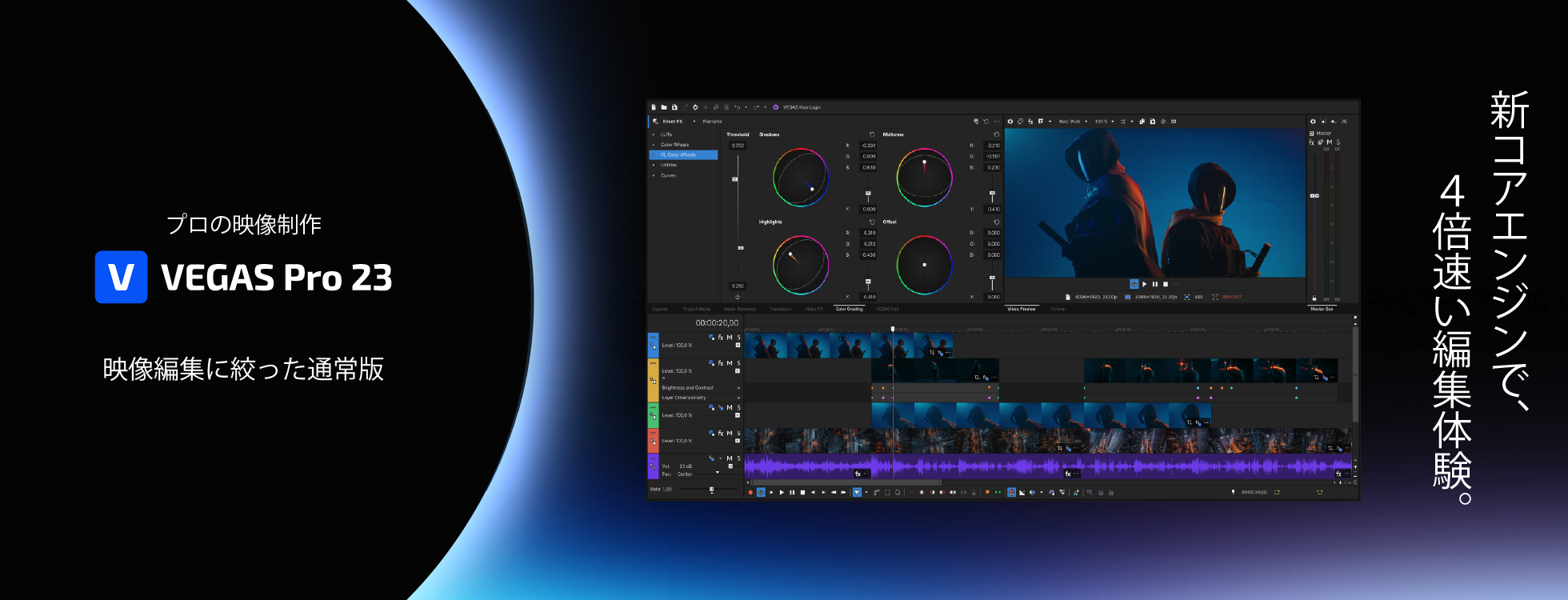Open the Trimmer tab
This screenshot has width=1568, height=600.
point(1058,309)
